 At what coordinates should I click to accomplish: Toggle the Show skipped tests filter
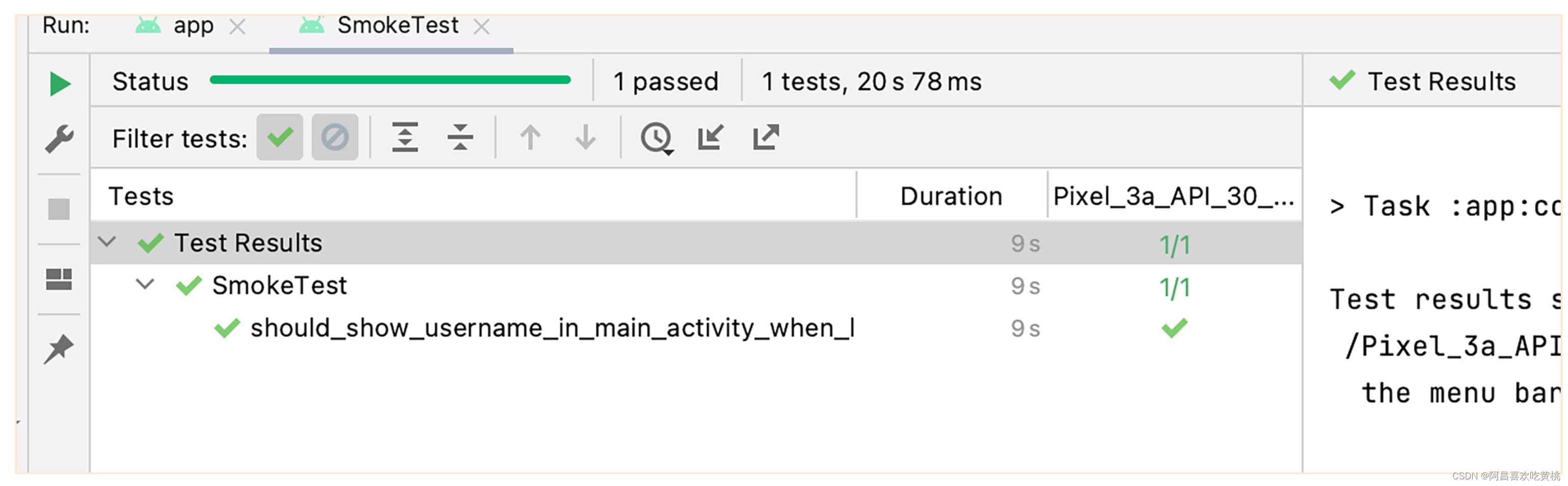click(x=335, y=137)
